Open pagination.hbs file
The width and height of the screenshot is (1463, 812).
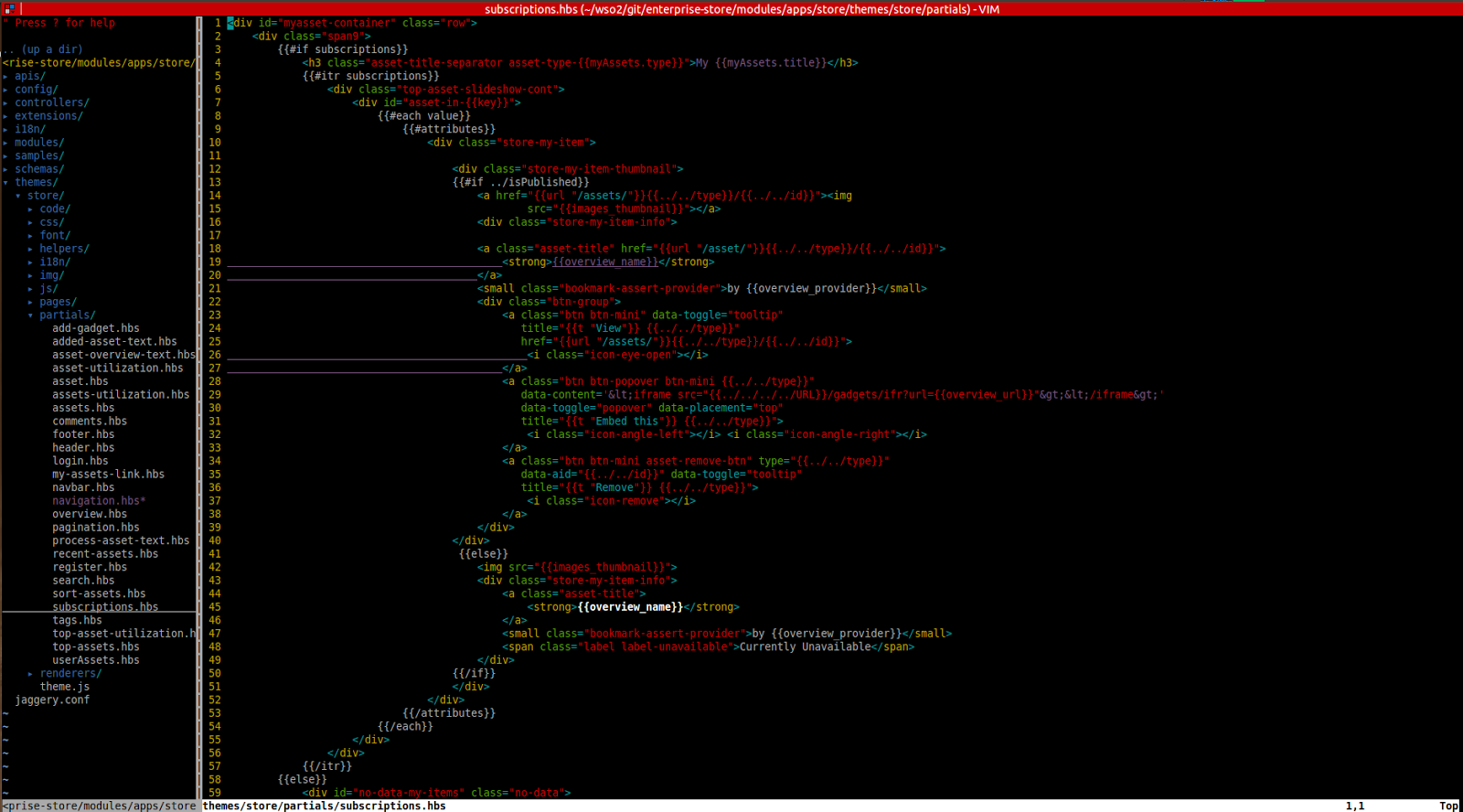(96, 527)
